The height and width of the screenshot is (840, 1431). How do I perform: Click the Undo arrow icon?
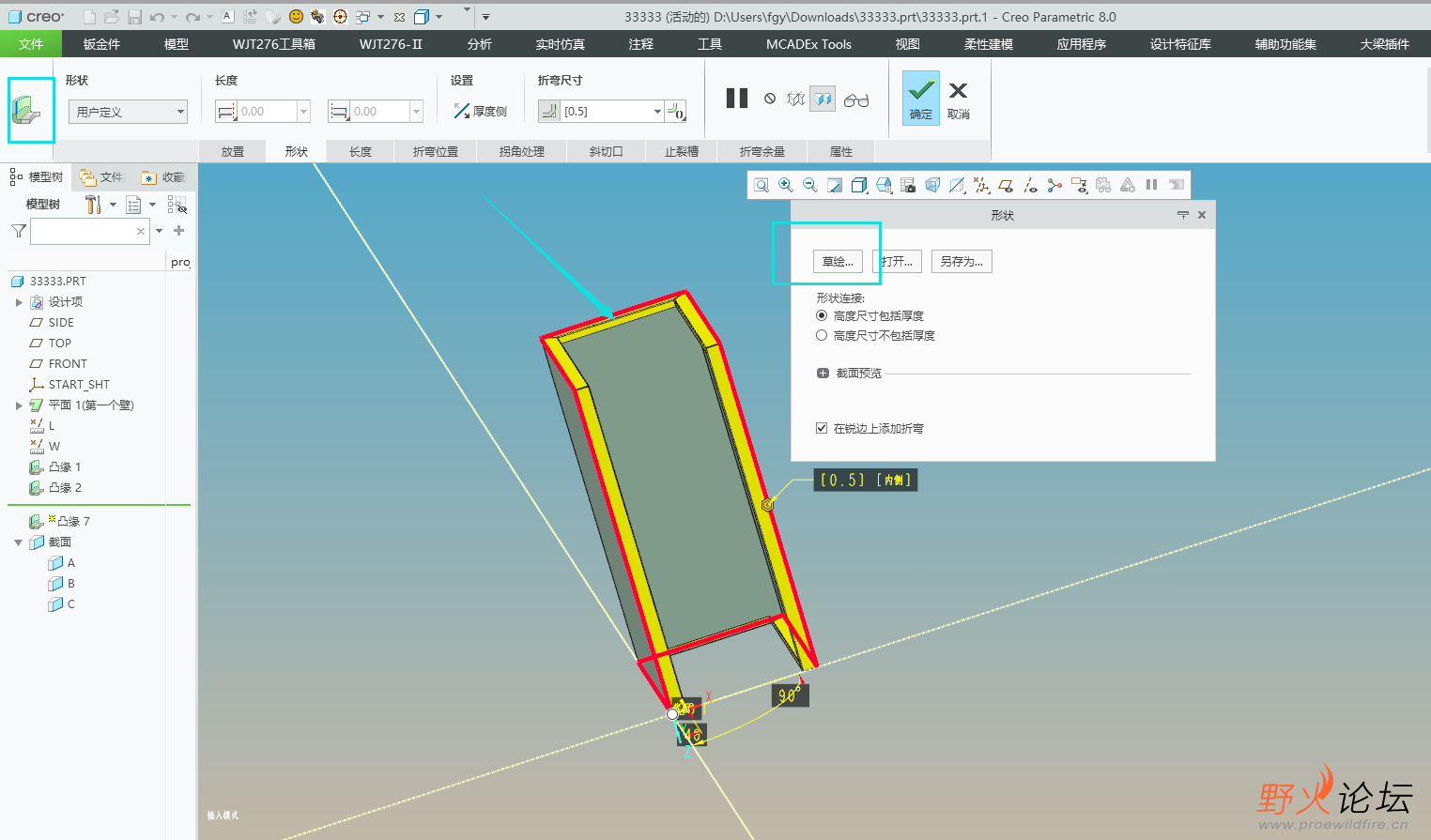[x=158, y=17]
